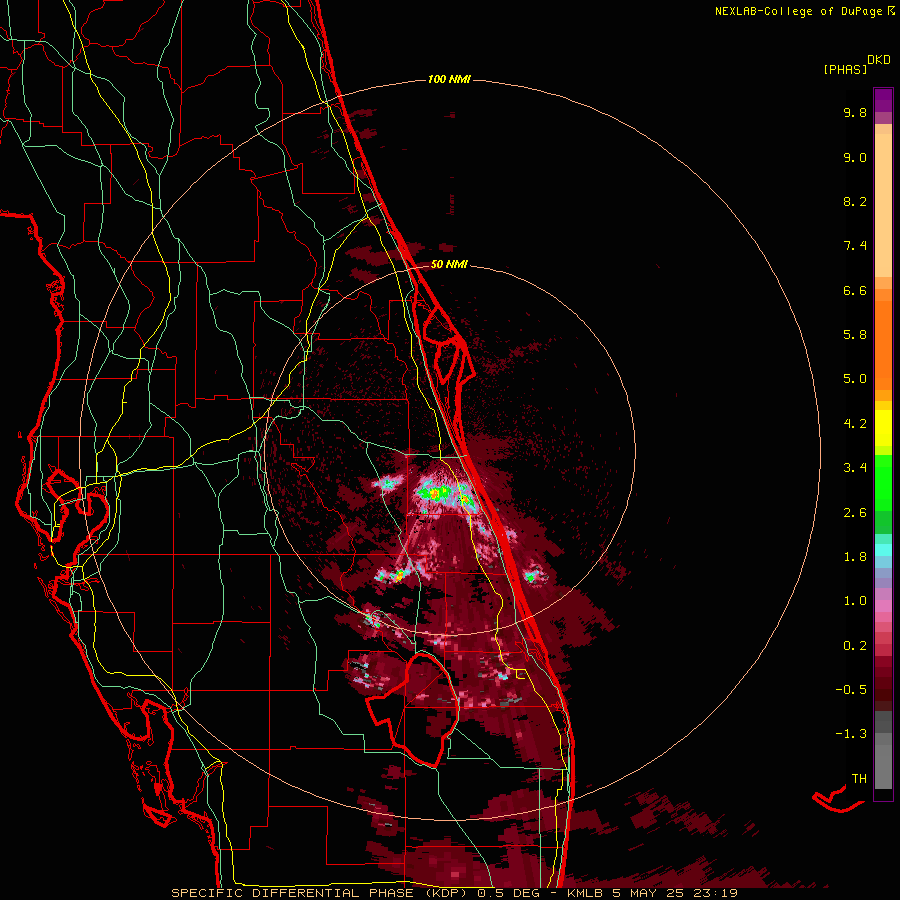Image resolution: width=900 pixels, height=900 pixels.
Task: Click the large red-outlined lake in the south
Action: point(414,708)
